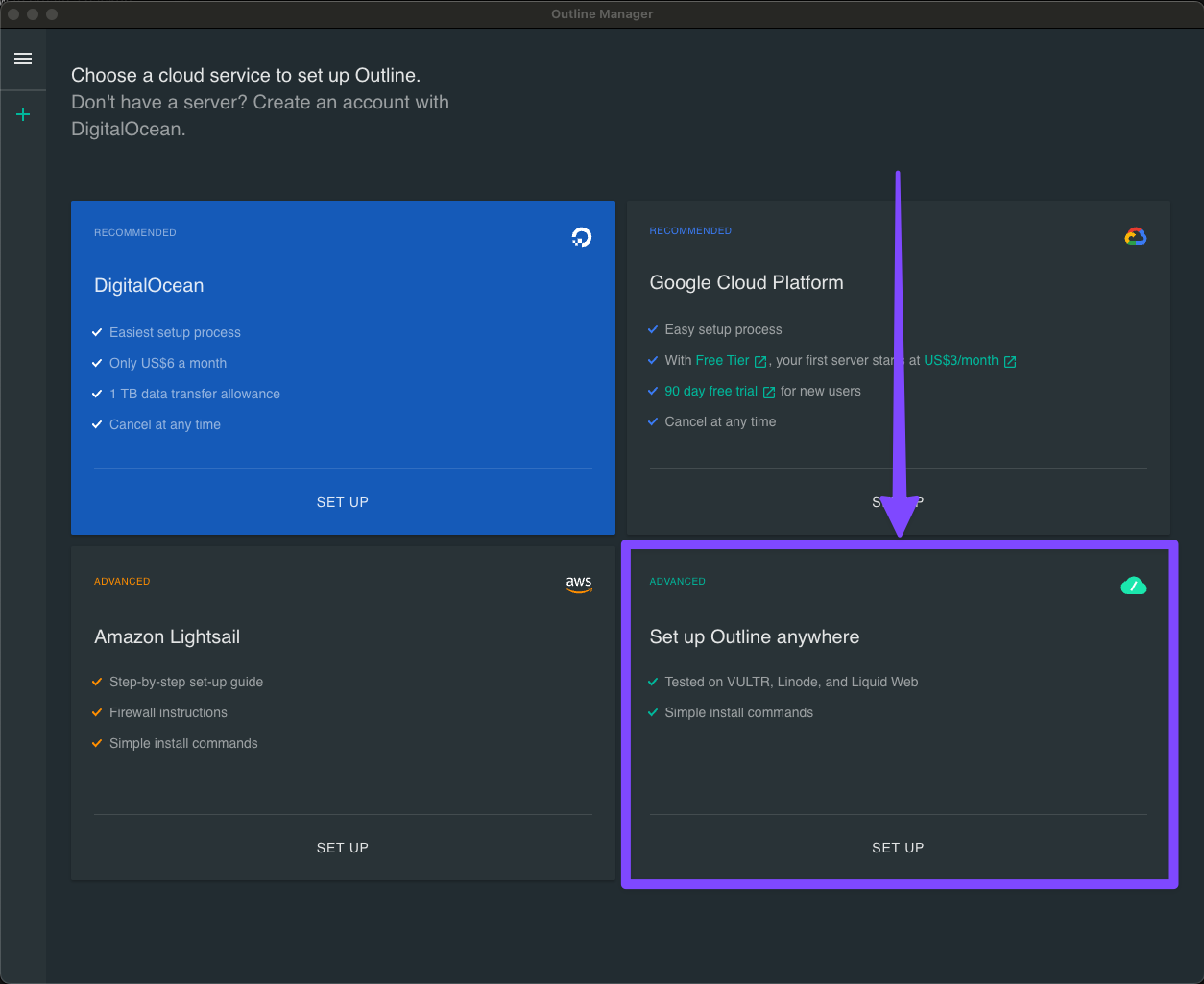
Task: Select the DigitalOcean card title
Action: (149, 285)
